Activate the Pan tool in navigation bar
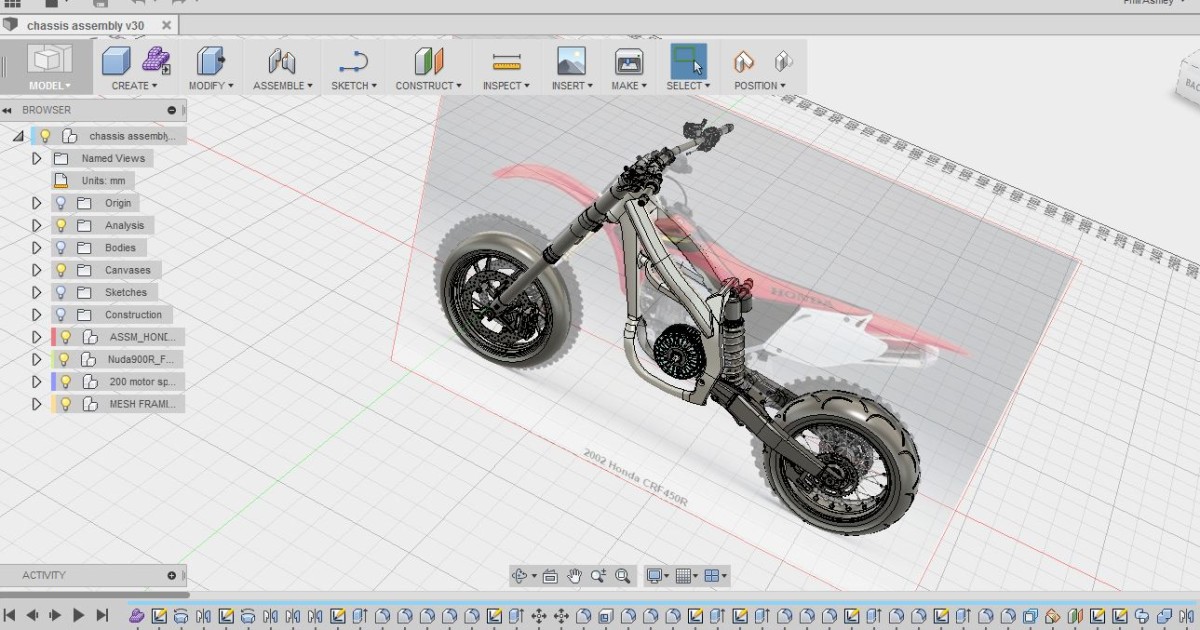1200x630 pixels. coord(573,575)
